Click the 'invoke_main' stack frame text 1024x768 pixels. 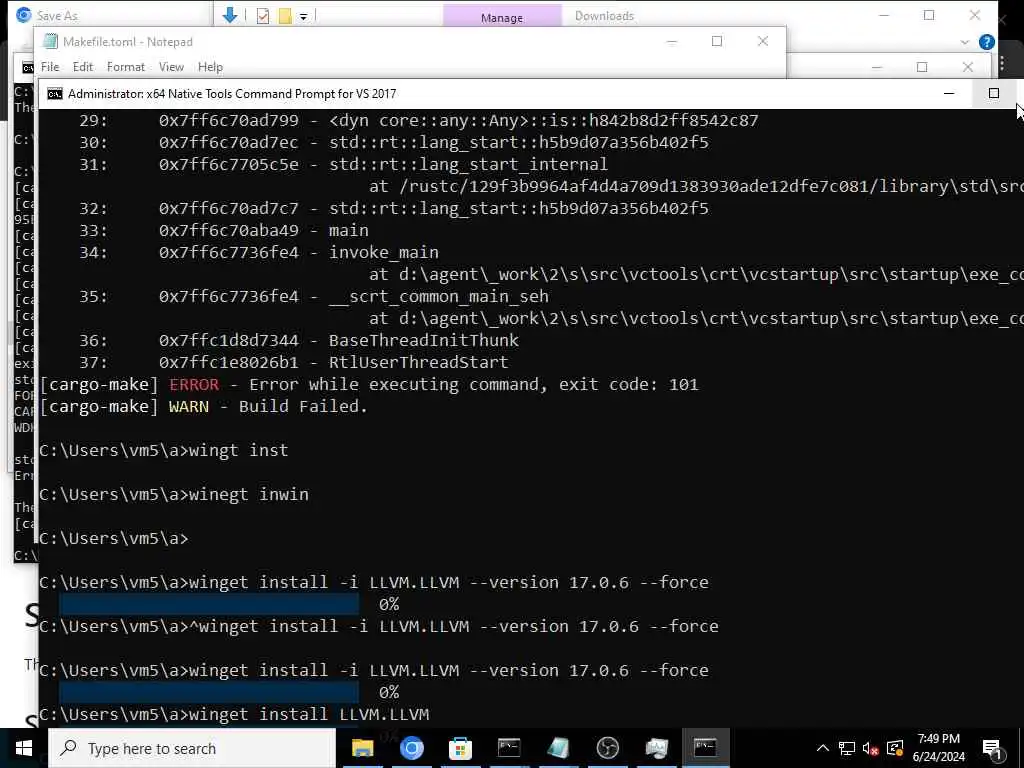click(x=383, y=252)
